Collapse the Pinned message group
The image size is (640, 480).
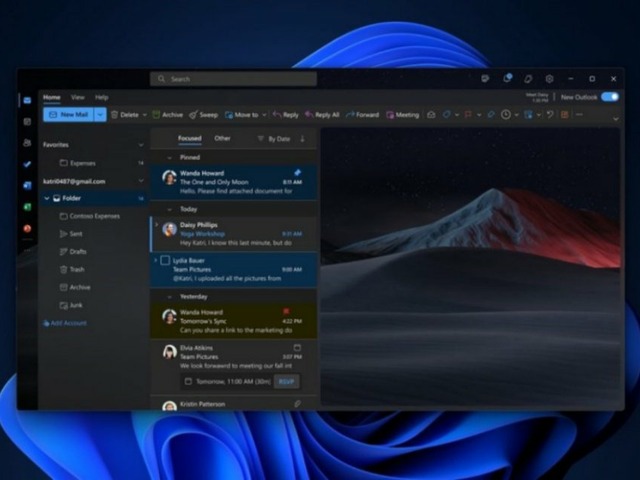pyautogui.click(x=170, y=157)
